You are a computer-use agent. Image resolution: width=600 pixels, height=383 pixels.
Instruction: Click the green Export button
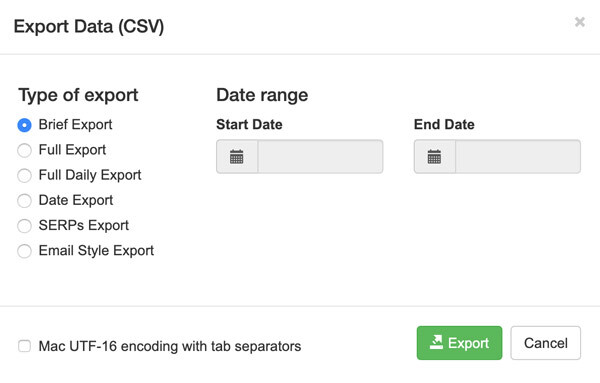(x=459, y=343)
